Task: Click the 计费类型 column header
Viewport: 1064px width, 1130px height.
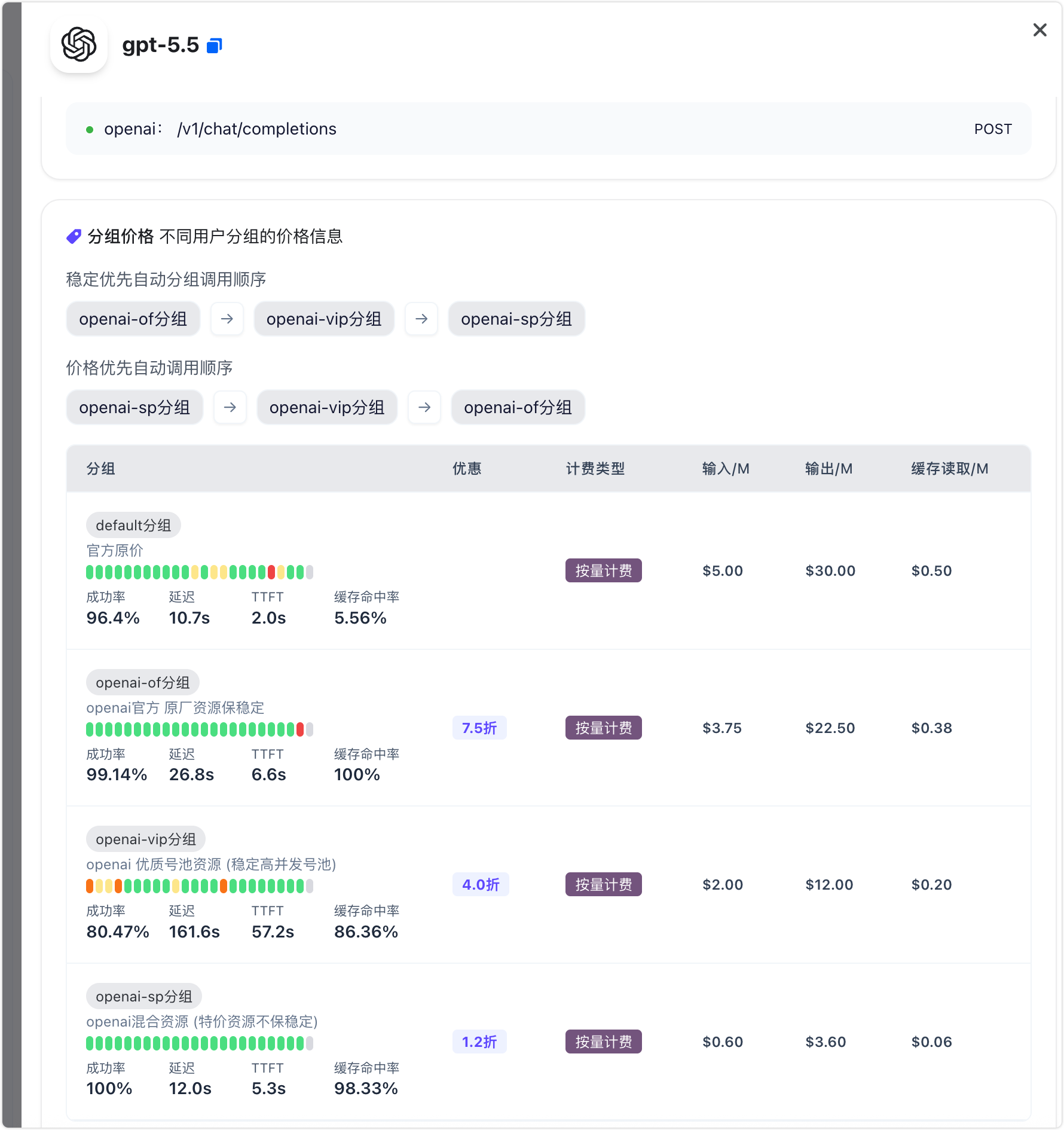Action: click(595, 469)
